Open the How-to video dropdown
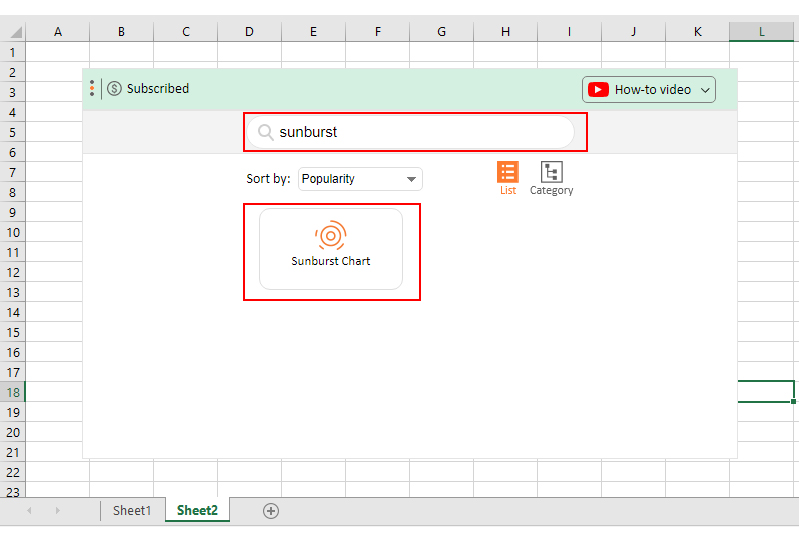Image resolution: width=799 pixels, height=541 pixels. [x=649, y=90]
